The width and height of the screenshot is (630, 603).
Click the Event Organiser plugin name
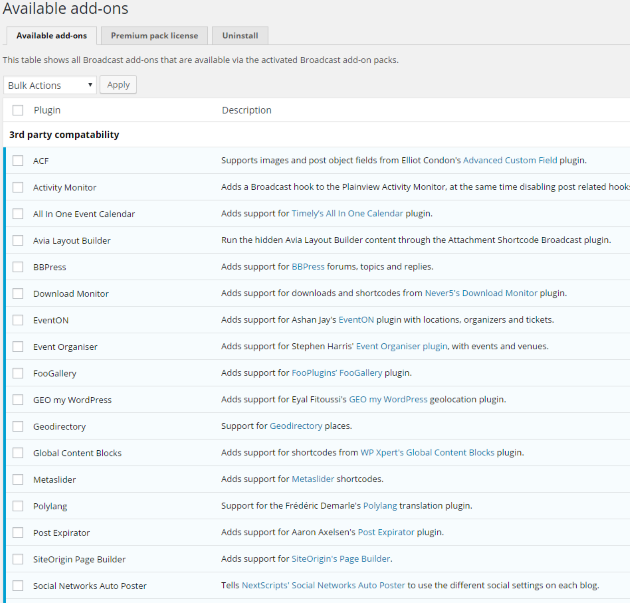65,347
